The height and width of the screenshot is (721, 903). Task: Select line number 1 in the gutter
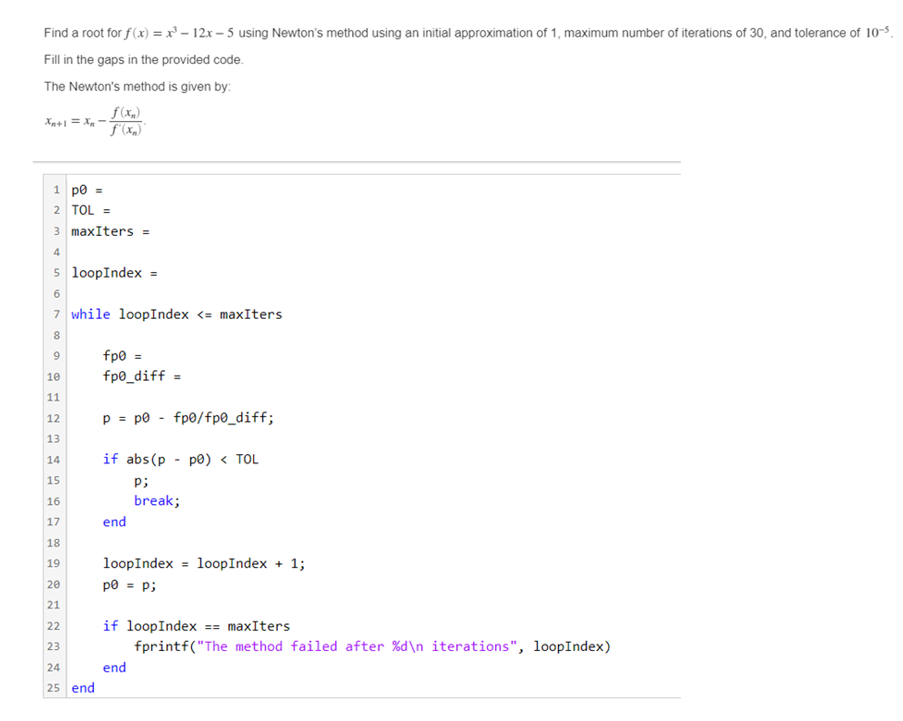click(56, 189)
